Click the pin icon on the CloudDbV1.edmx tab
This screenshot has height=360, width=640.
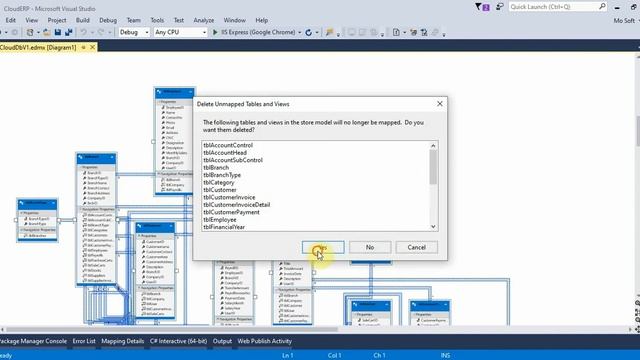[84, 47]
